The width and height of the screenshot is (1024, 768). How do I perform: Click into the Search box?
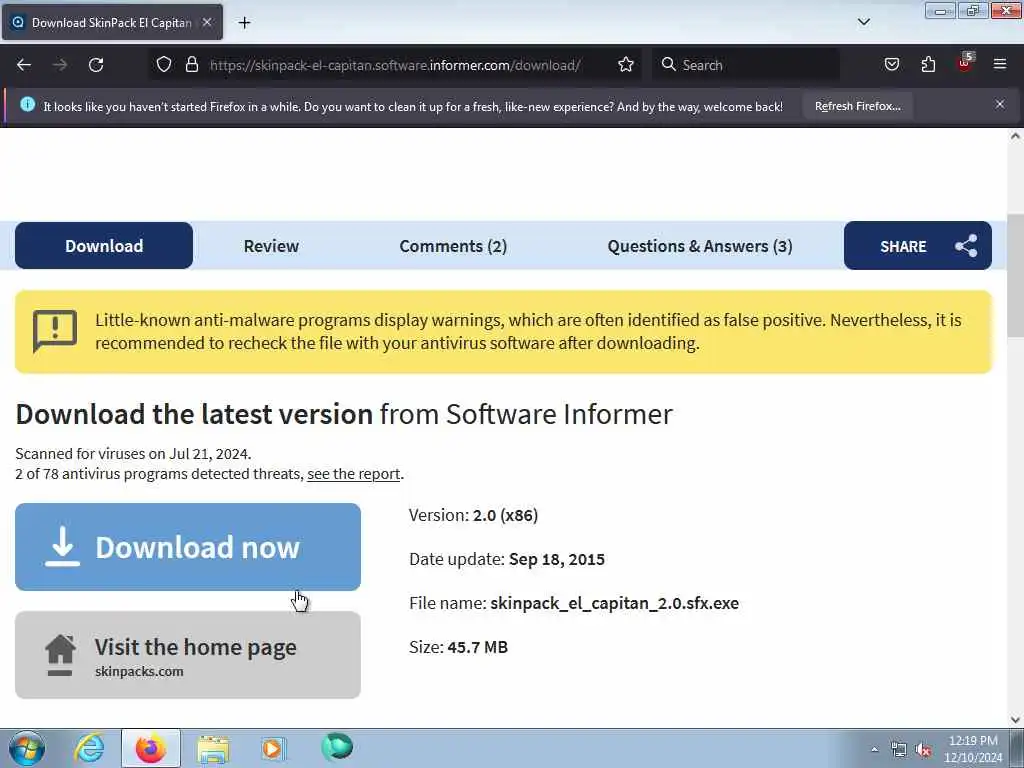coord(748,65)
